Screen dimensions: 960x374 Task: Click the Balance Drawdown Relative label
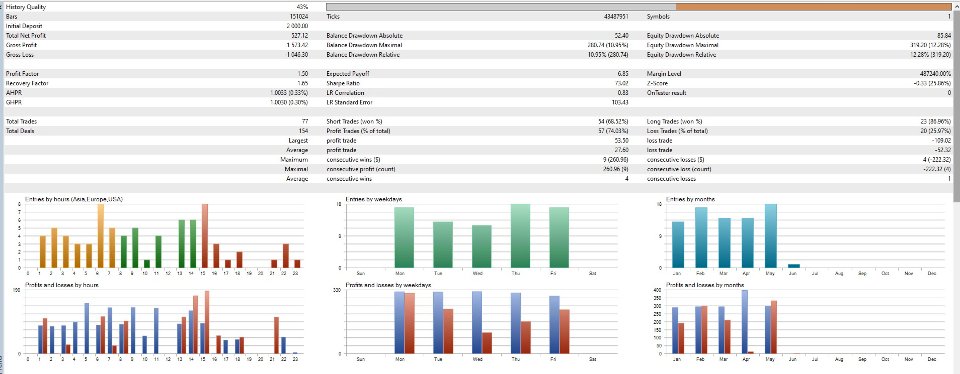[x=364, y=54]
